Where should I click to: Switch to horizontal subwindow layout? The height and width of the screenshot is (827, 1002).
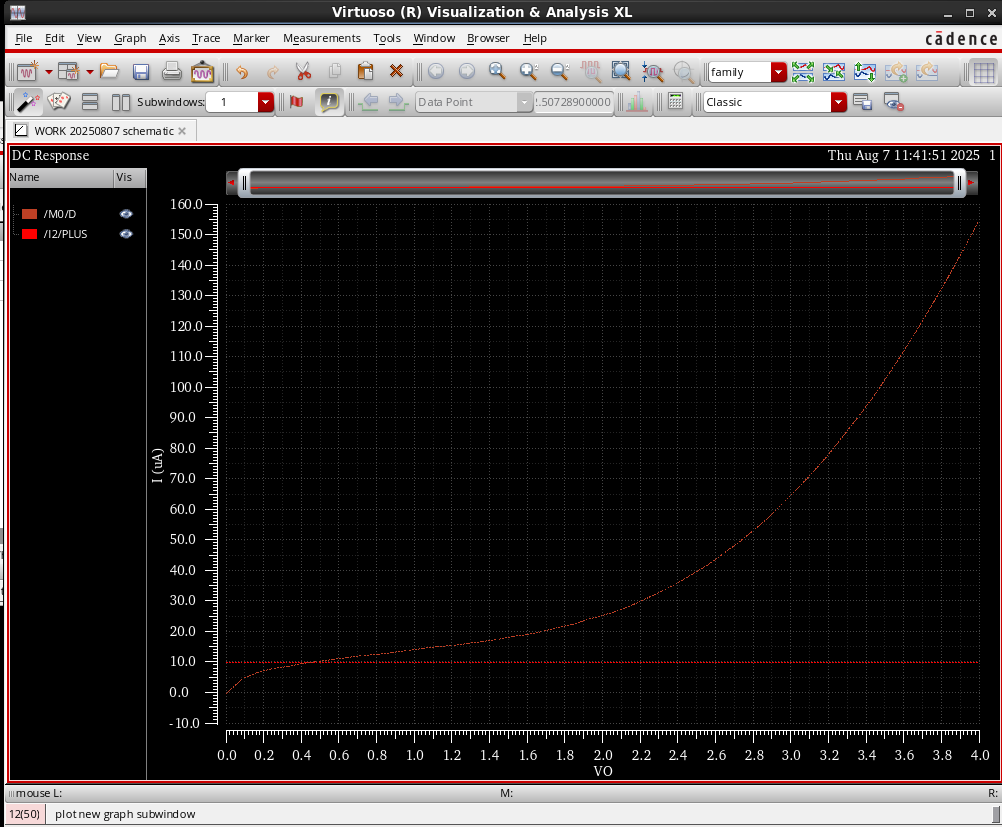121,102
